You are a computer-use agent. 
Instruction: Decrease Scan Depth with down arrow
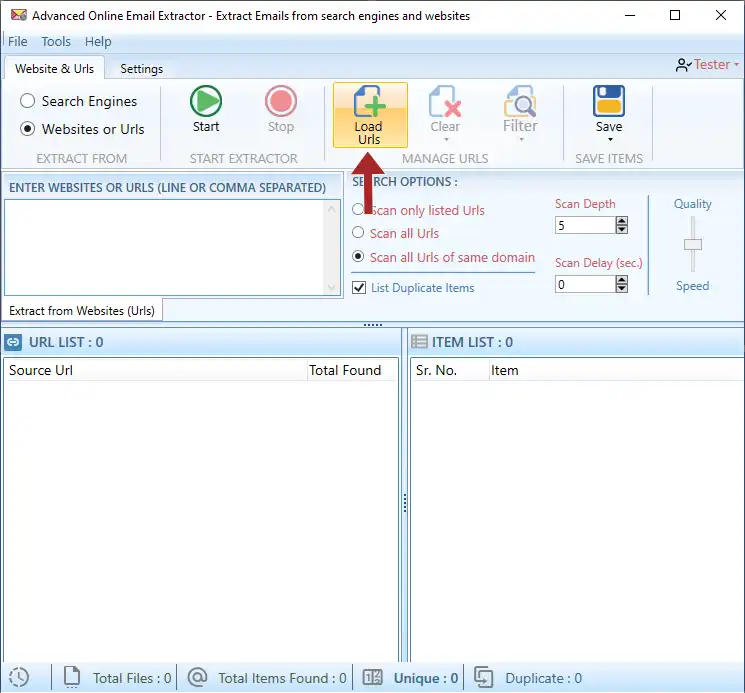point(621,229)
